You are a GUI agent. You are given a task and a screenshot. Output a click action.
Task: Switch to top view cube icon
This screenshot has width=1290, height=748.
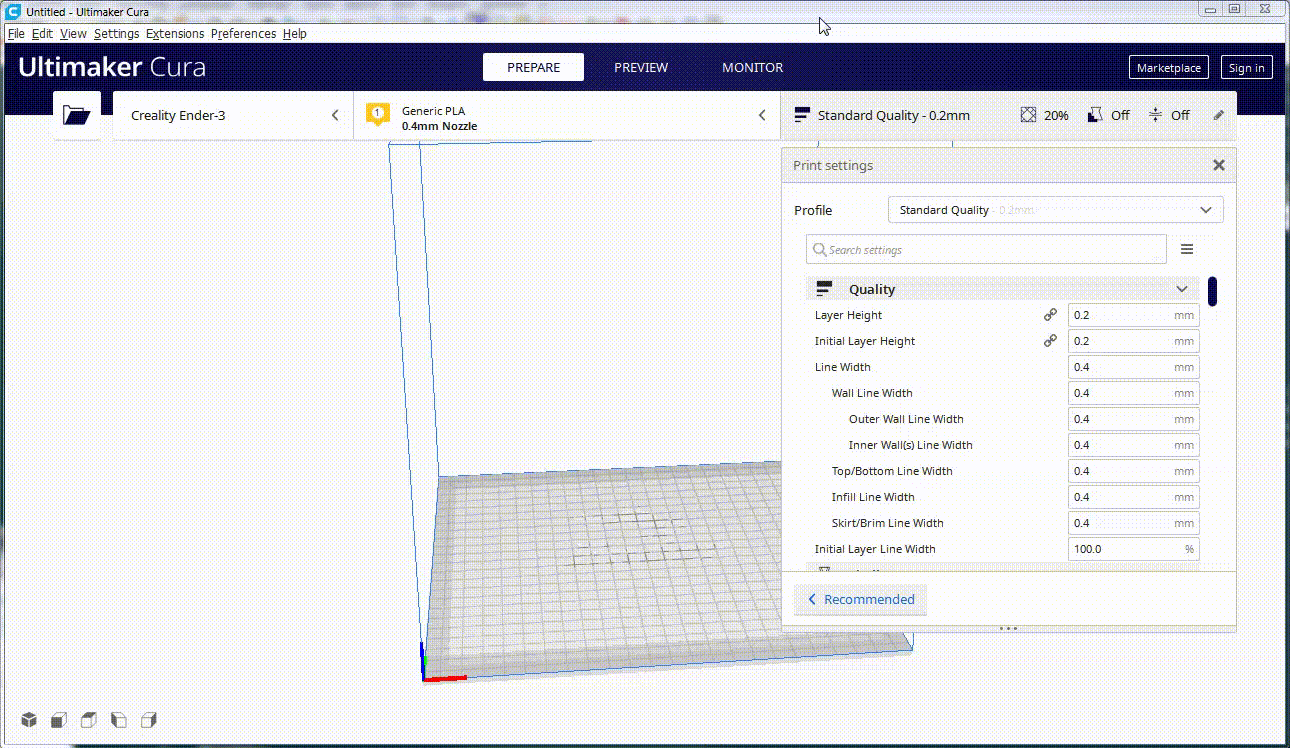click(x=89, y=720)
